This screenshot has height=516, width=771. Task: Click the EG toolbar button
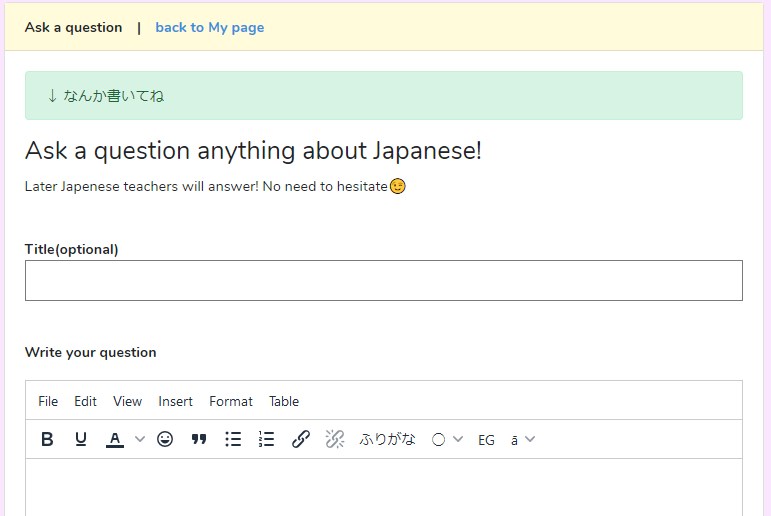click(486, 439)
